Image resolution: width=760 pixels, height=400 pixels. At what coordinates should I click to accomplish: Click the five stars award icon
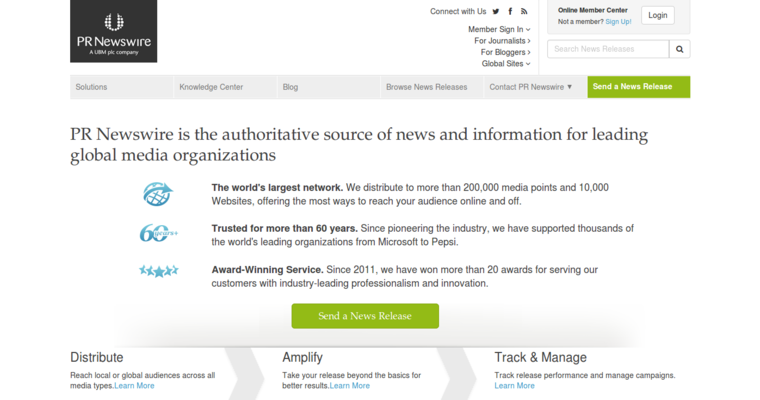point(158,271)
